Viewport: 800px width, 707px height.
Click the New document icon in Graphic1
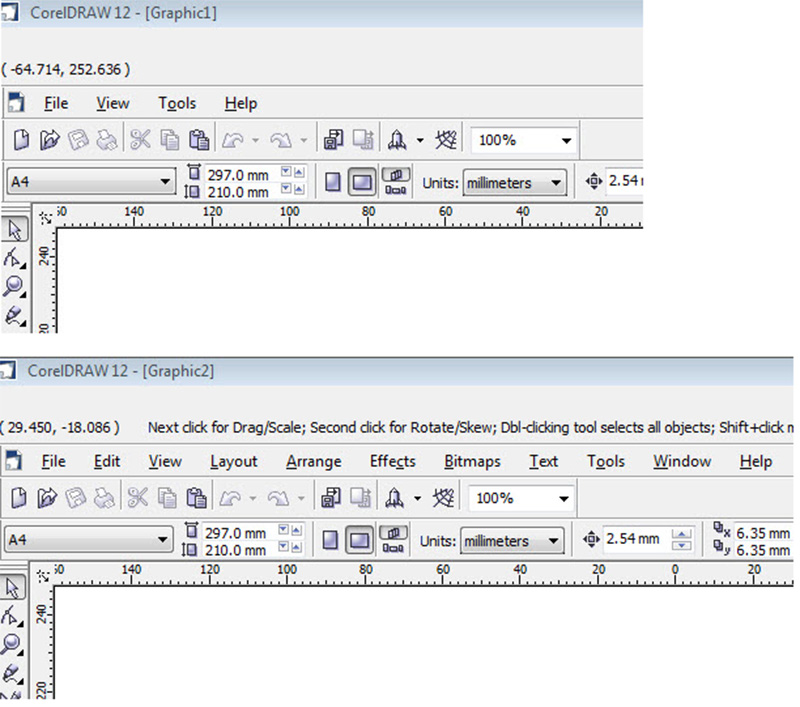22,140
